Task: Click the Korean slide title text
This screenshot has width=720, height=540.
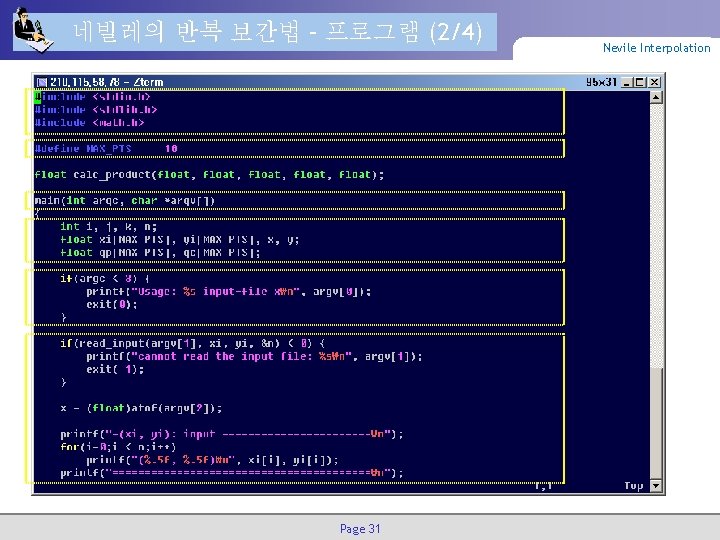Action: click(x=278, y=32)
